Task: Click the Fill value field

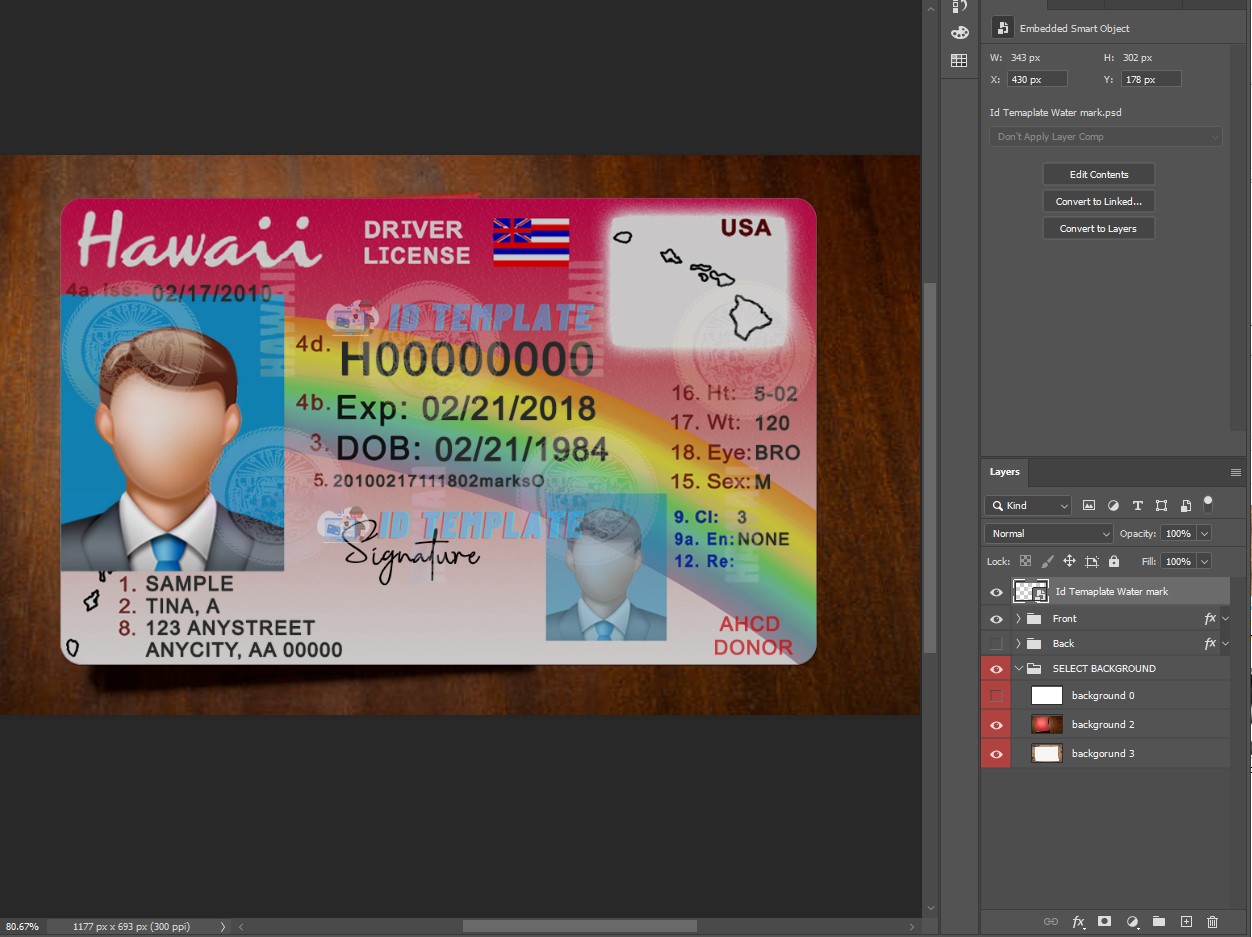Action: click(1178, 562)
